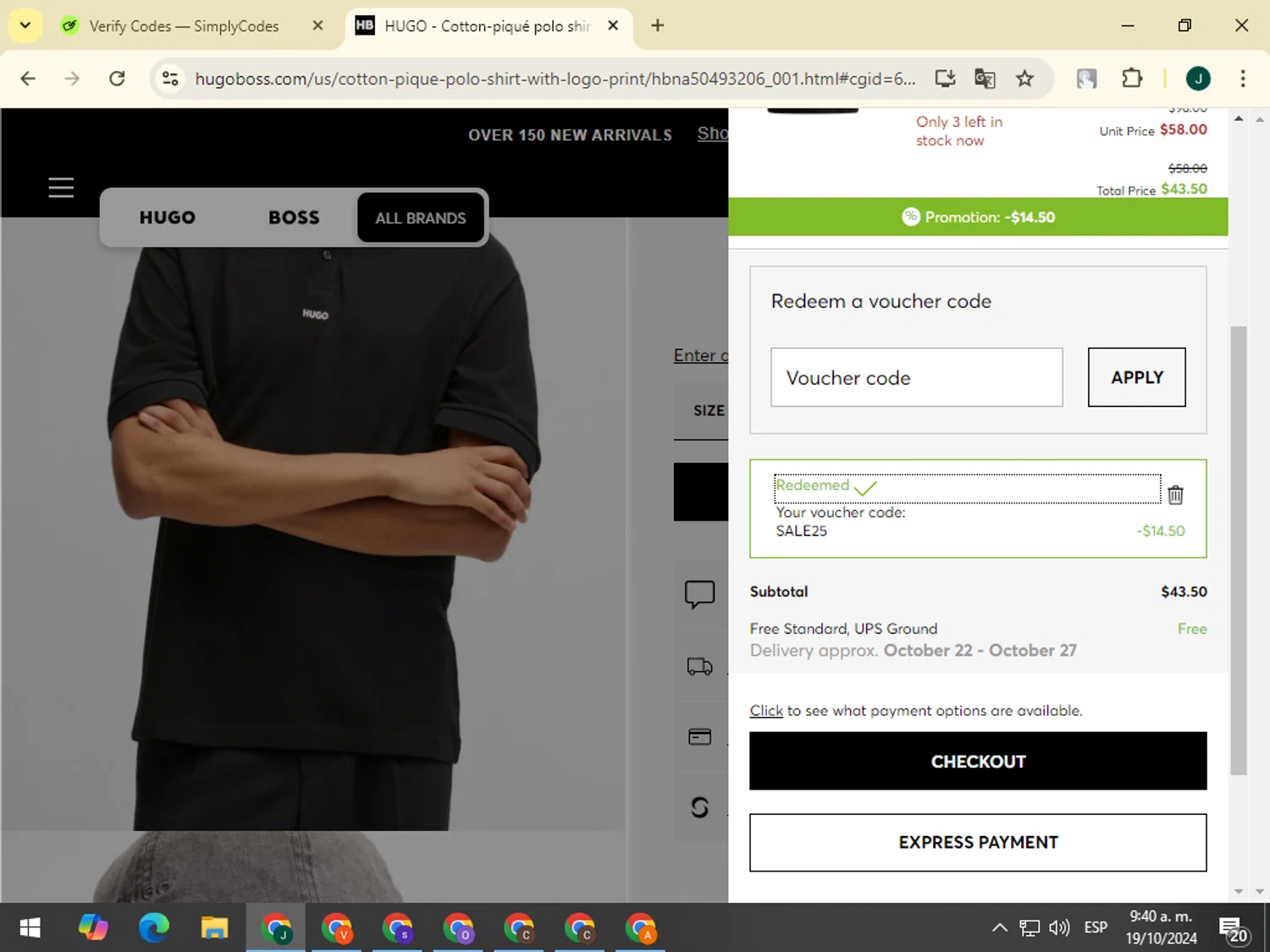This screenshot has width=1270, height=952.
Task: Click the extension icon beside Extensions puzzle
Action: tap(1086, 79)
